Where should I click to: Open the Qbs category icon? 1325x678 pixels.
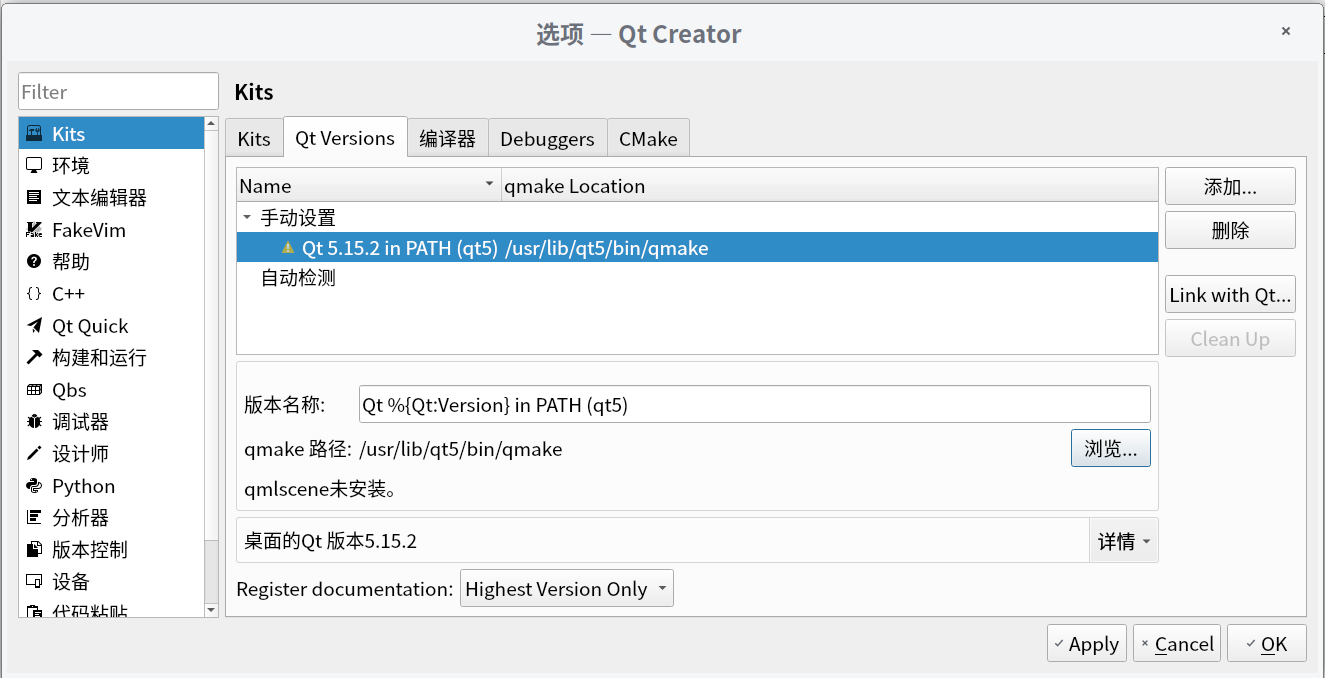click(34, 390)
